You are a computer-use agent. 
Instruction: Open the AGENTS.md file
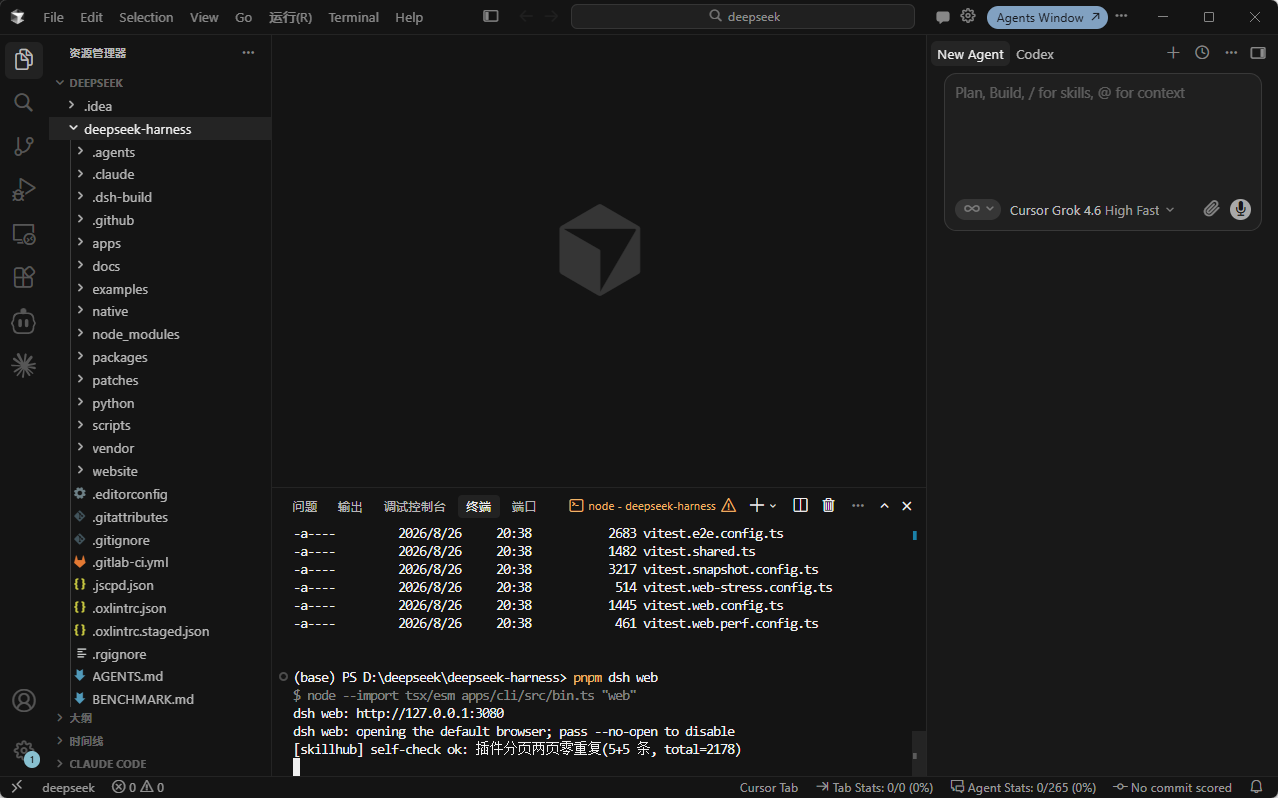(x=160, y=676)
